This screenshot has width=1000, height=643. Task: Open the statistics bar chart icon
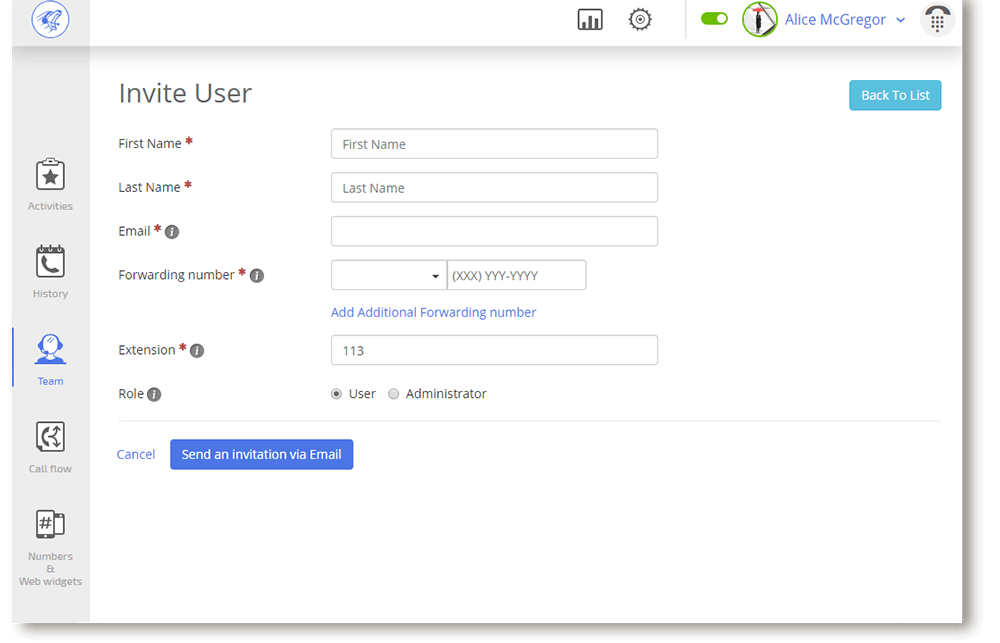(x=590, y=20)
